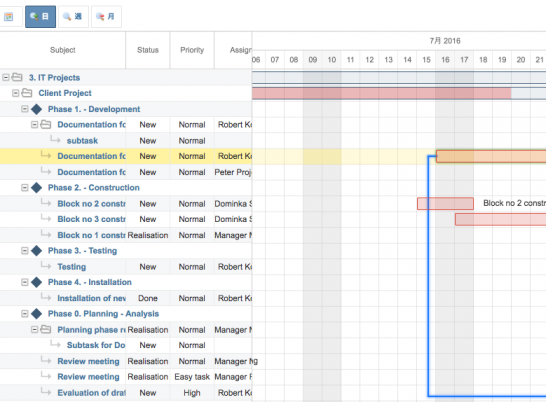
Task: Click subtask arrow icon beside 'subtask'
Action: point(55,140)
